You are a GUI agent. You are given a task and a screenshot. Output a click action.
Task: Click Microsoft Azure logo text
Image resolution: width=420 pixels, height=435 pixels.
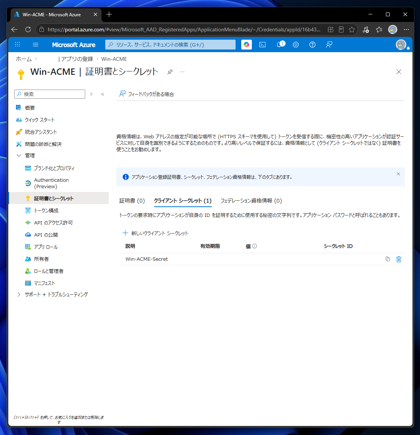74,45
